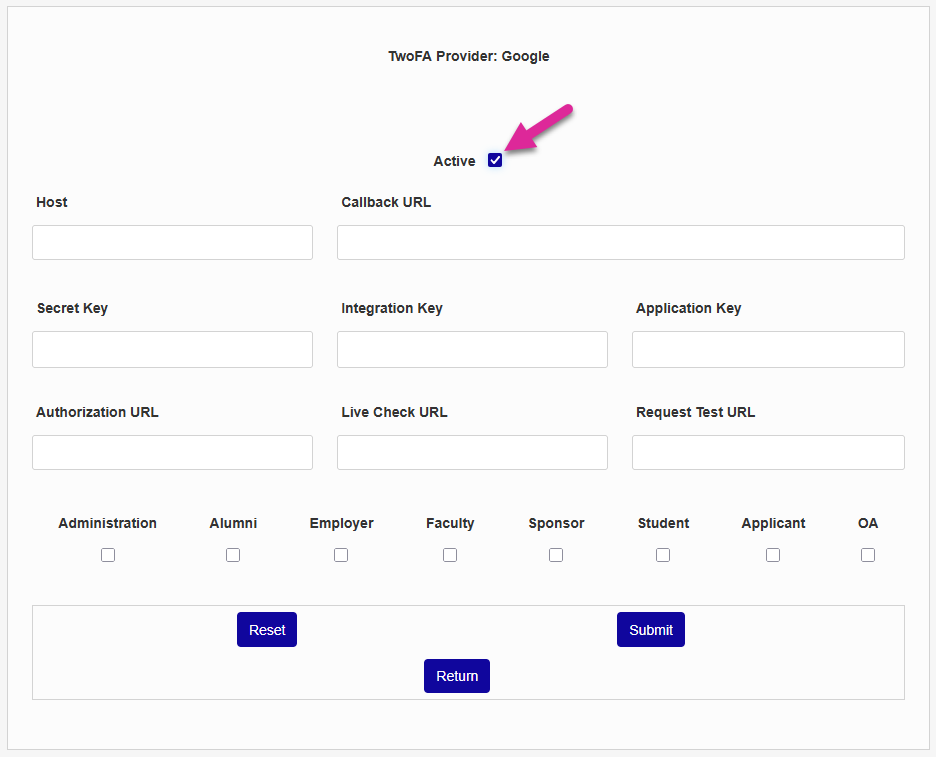Focus the Callback URL text box
The height and width of the screenshot is (757, 936).
[620, 242]
